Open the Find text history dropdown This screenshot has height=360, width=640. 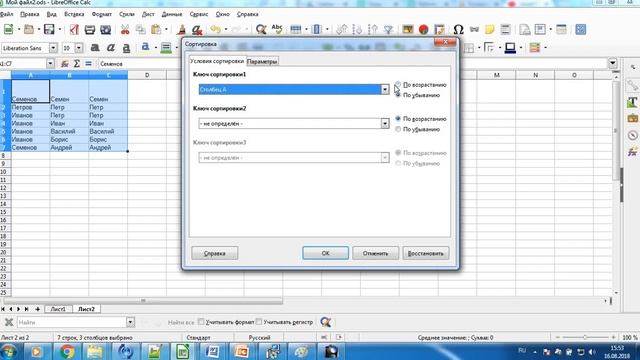tap(130, 322)
